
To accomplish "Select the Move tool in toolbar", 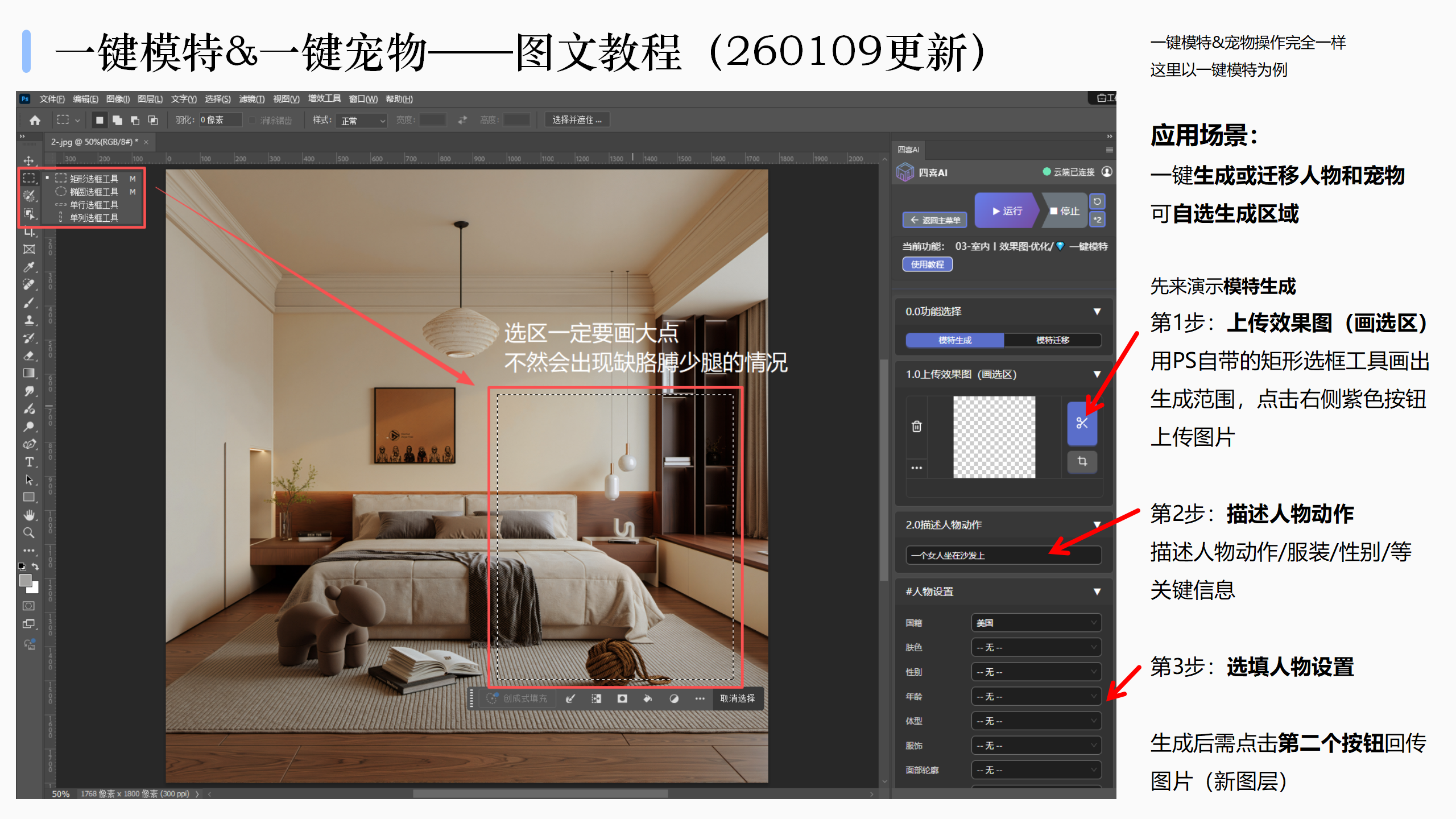I will [28, 161].
